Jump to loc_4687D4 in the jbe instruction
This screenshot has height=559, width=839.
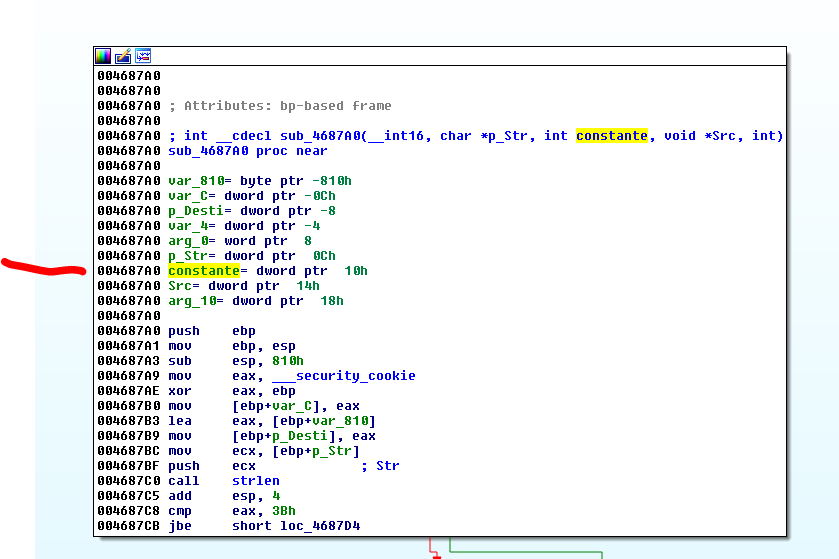click(320, 526)
